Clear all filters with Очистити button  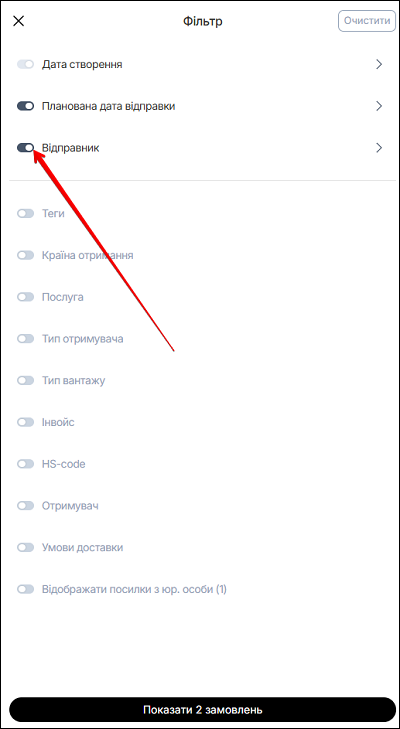(367, 21)
